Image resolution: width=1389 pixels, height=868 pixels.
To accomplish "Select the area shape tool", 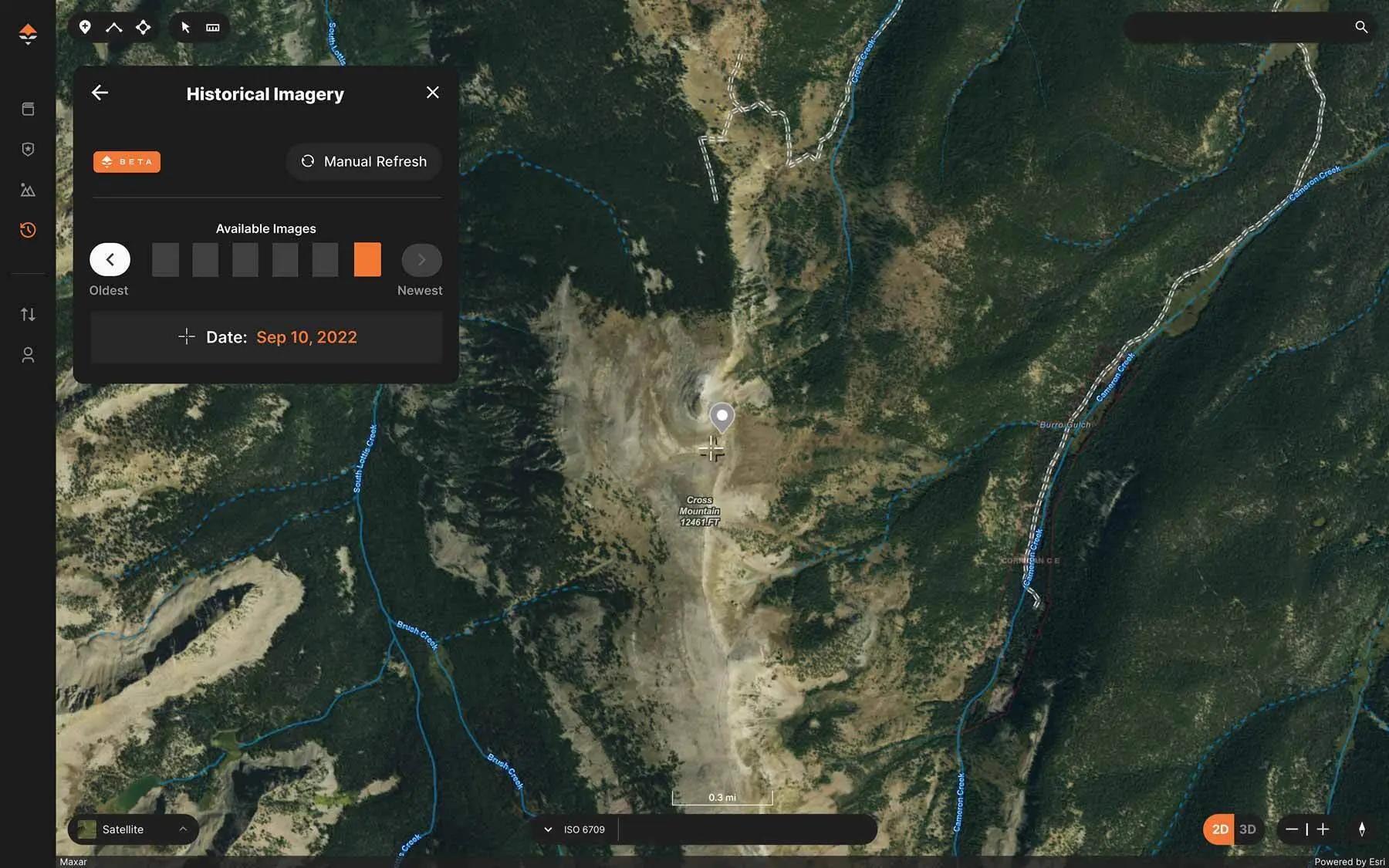I will coord(144,27).
